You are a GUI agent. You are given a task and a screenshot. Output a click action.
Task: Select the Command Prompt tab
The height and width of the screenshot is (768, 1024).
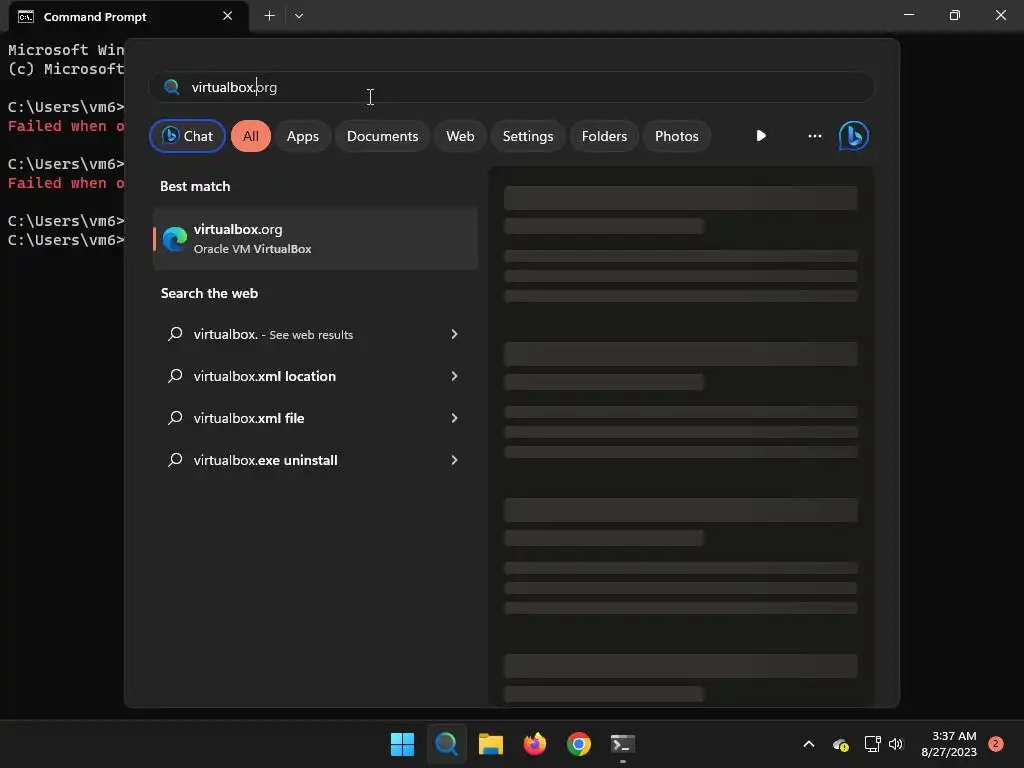[x=129, y=16]
